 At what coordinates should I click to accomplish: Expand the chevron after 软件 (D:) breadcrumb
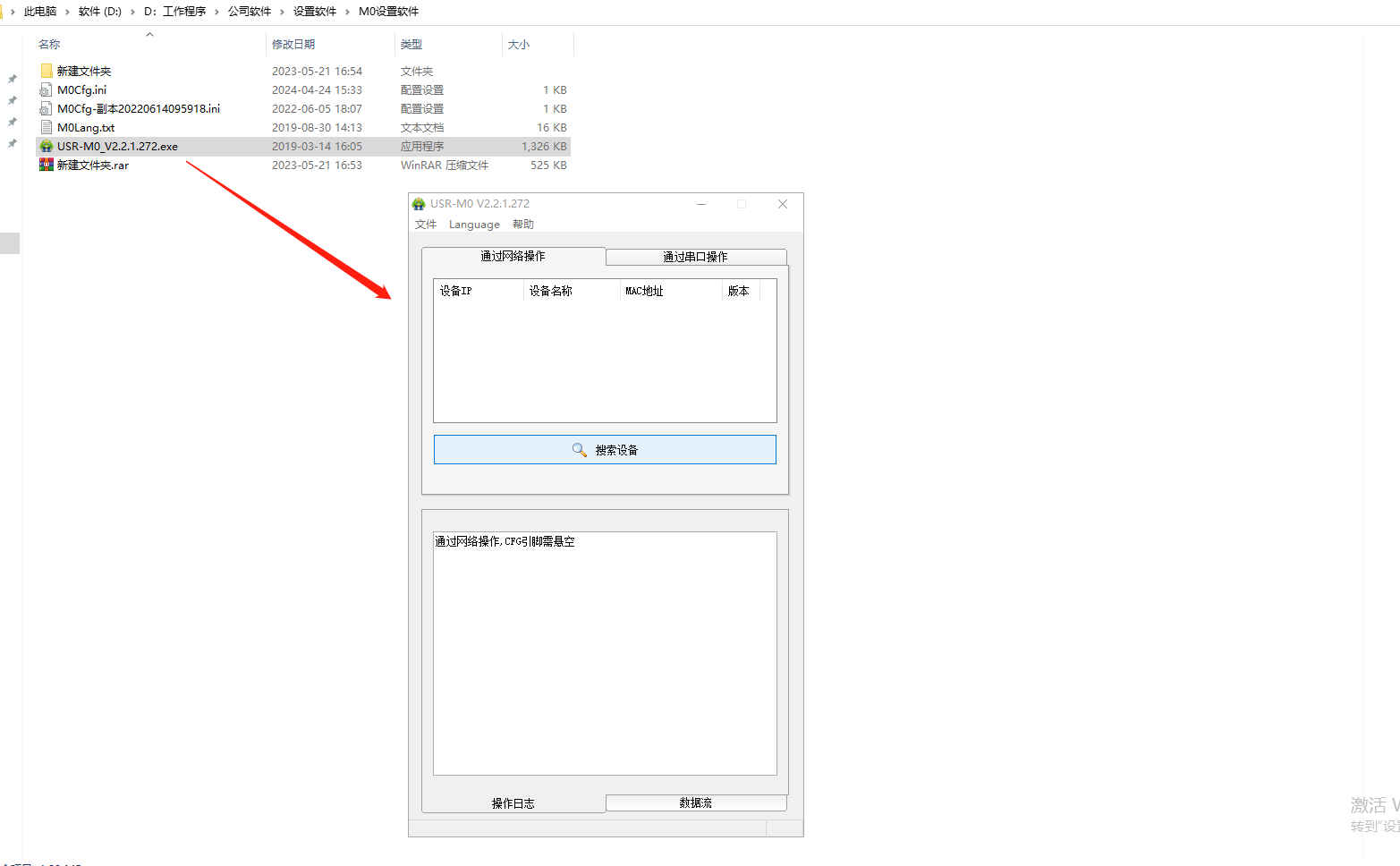tap(132, 12)
